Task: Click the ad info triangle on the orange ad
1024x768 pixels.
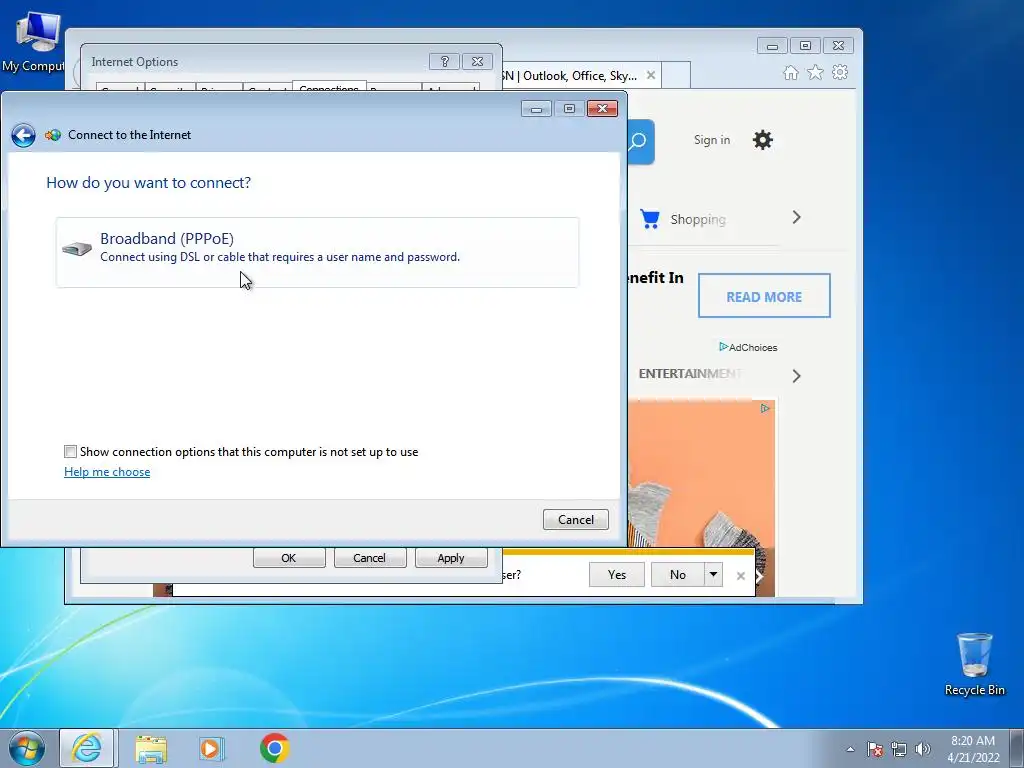Action: coord(765,408)
